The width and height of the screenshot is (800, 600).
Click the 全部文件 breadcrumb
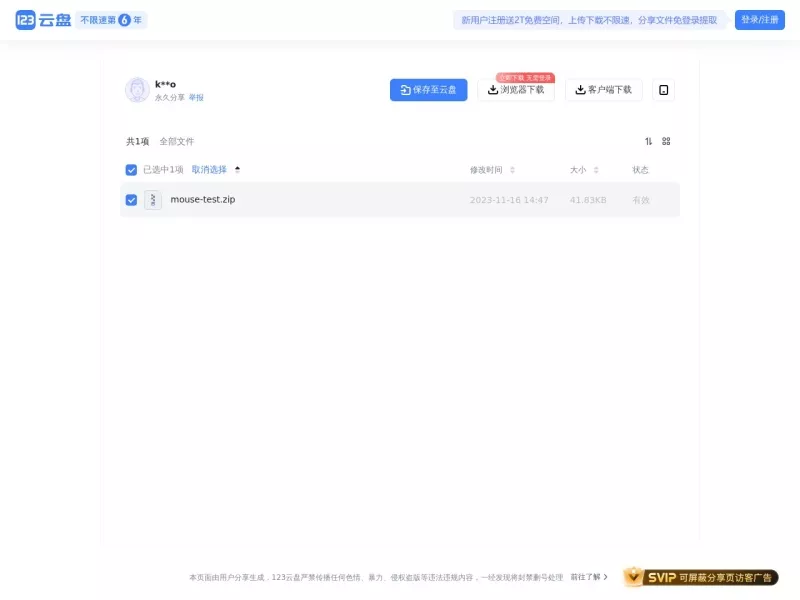177,141
